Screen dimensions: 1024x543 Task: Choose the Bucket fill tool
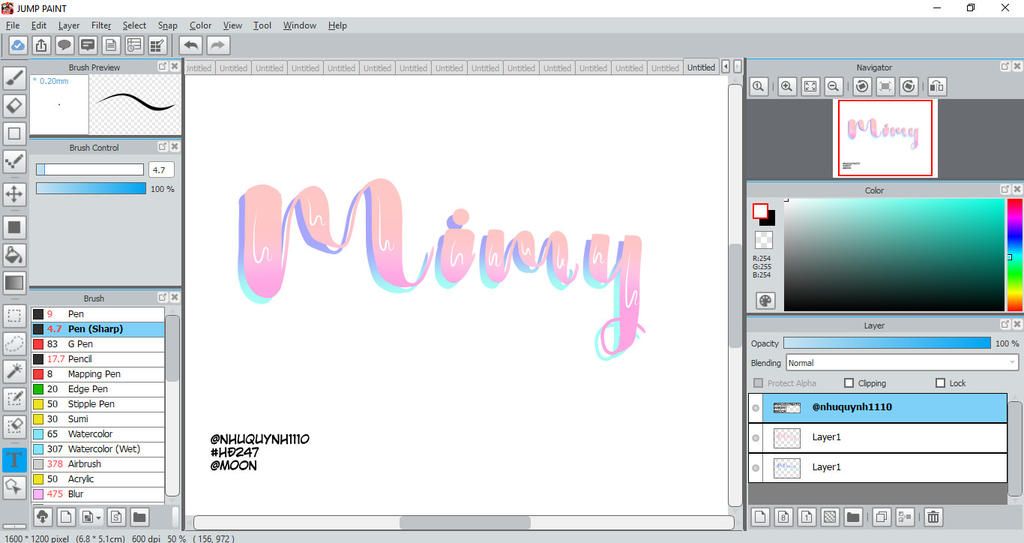pos(14,255)
